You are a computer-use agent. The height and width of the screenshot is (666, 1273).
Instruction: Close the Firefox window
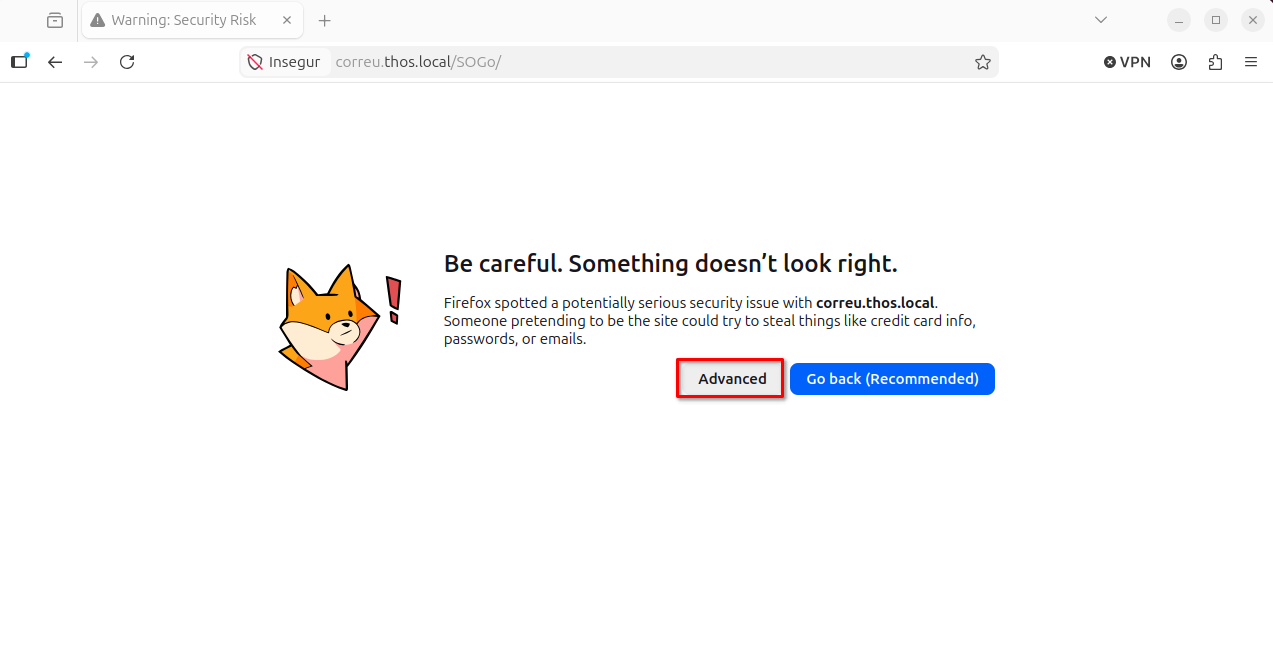pos(1252,20)
